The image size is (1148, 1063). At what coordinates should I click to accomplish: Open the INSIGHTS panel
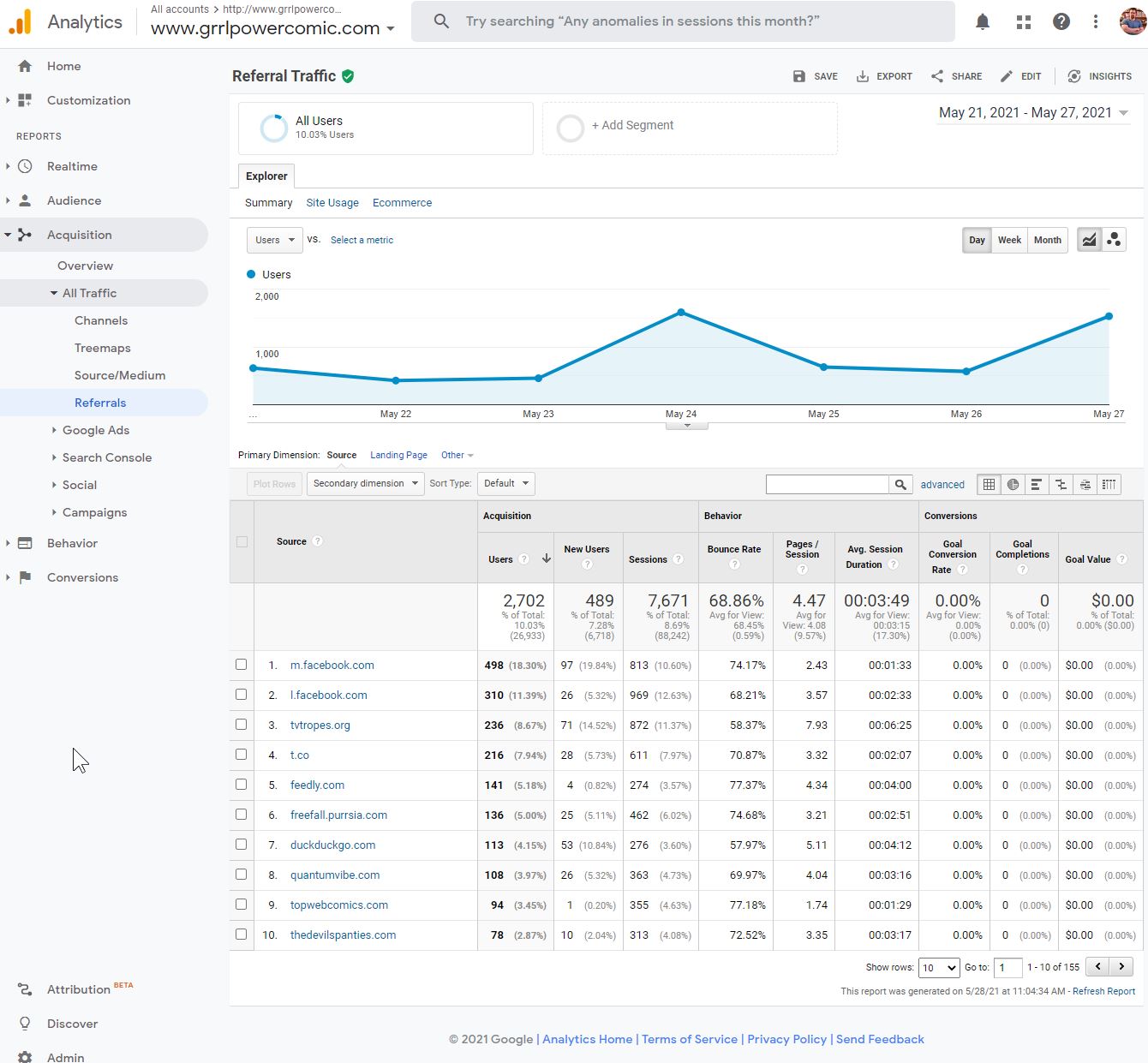(x=1099, y=76)
